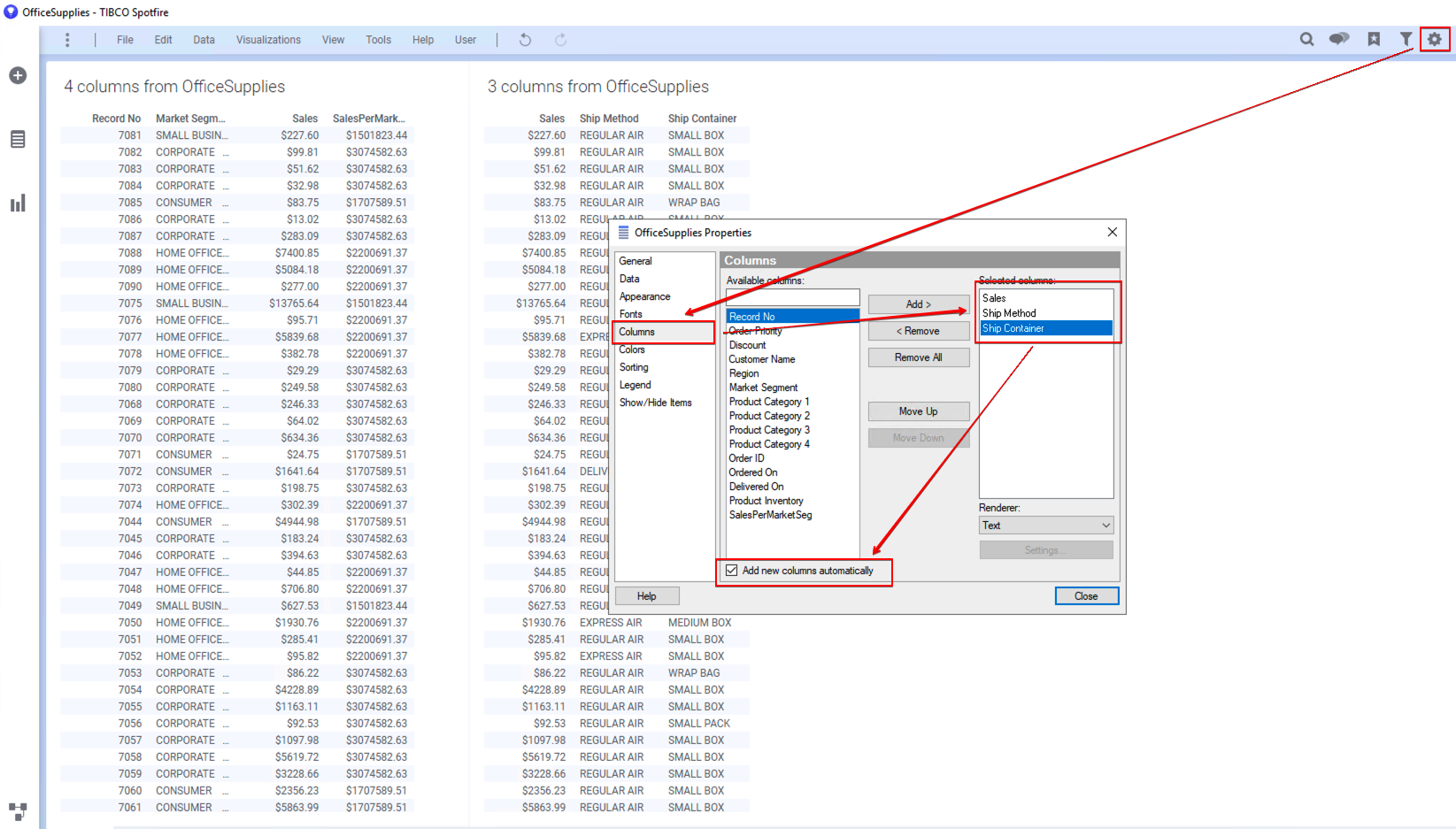Click the Help button in dialog
The width and height of the screenshot is (1456, 829).
(647, 596)
